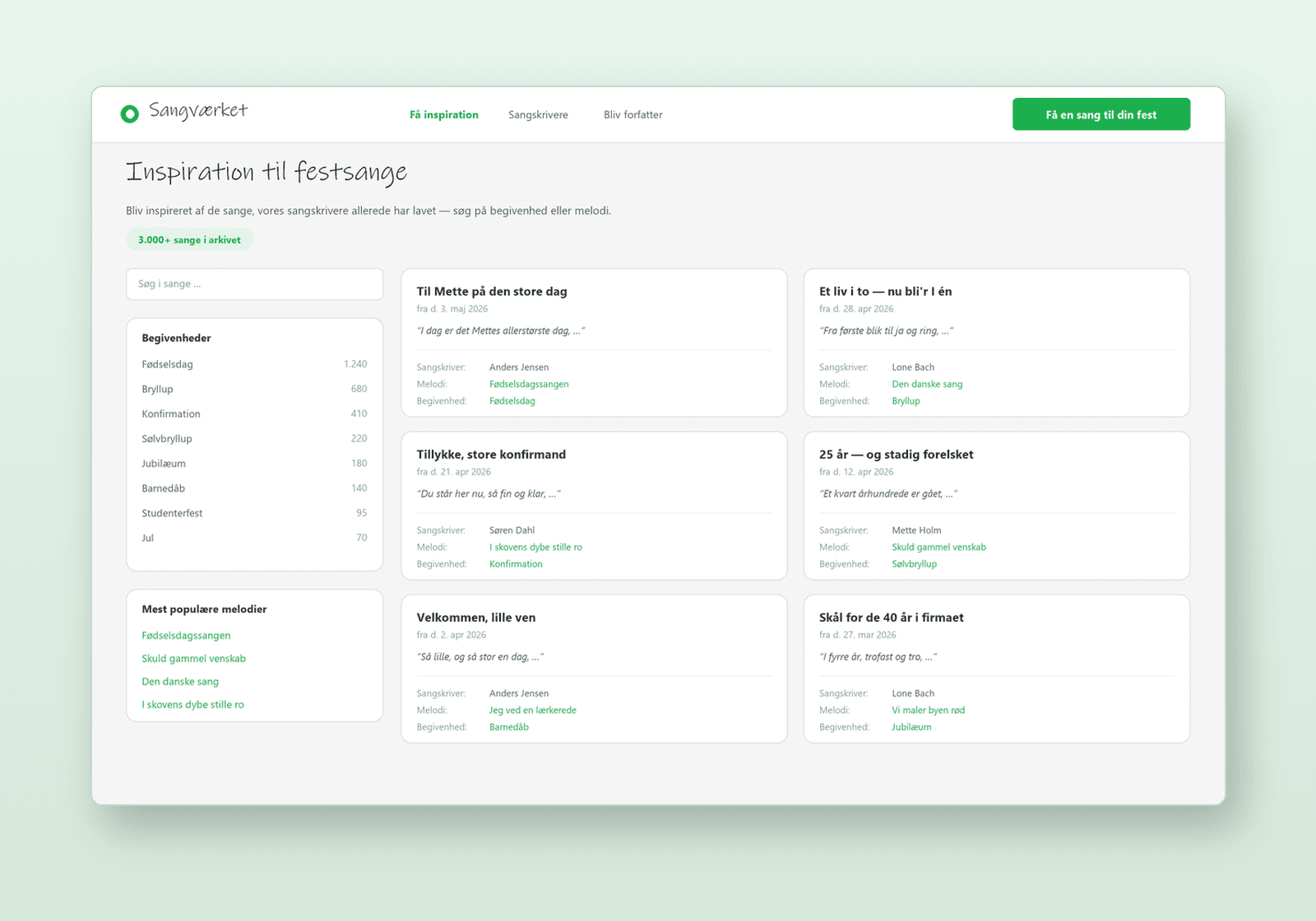
Task: Click the Vi maler byen rød melody link
Action: click(x=928, y=710)
